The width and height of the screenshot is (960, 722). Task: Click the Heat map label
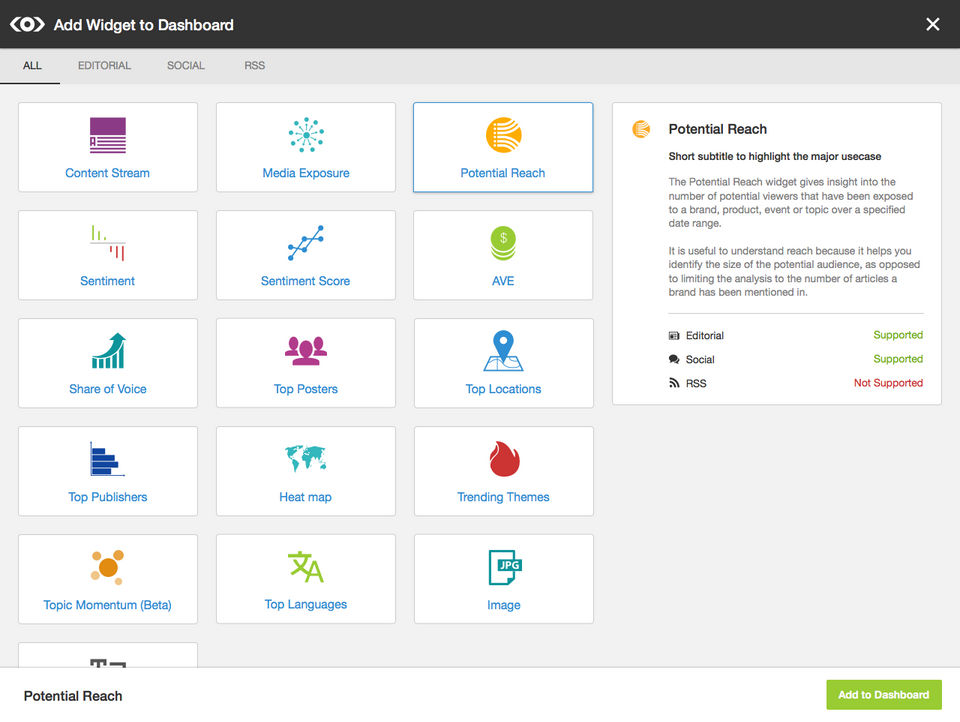[x=306, y=497]
